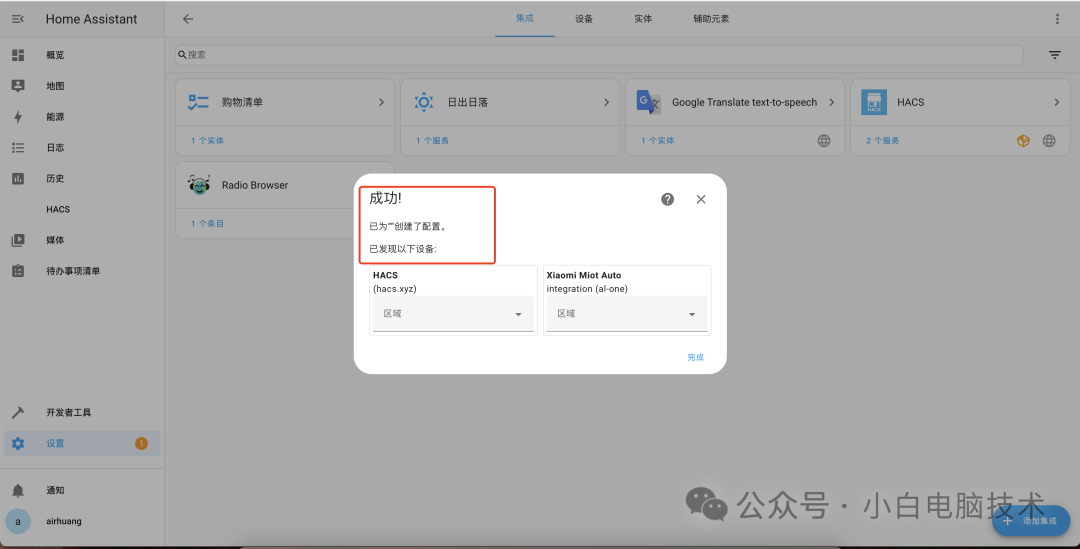Click the 添加集成 add integration button
Viewport: 1080px width, 549px height.
[1031, 521]
